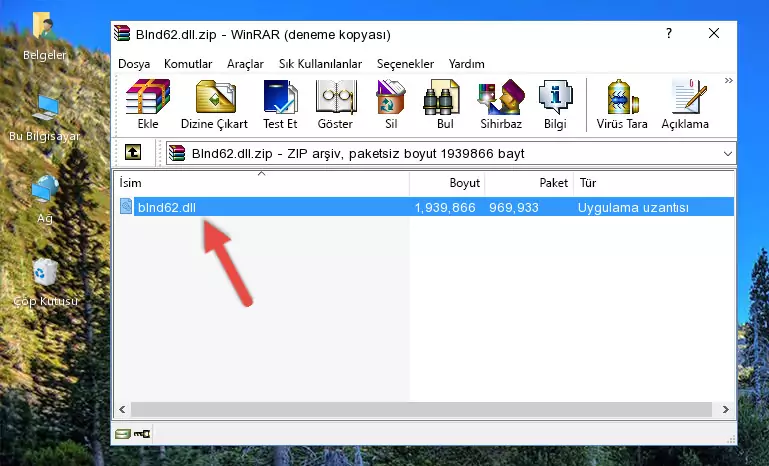Open the address bar dropdown arrow
This screenshot has width=769, height=466.
[x=728, y=154]
